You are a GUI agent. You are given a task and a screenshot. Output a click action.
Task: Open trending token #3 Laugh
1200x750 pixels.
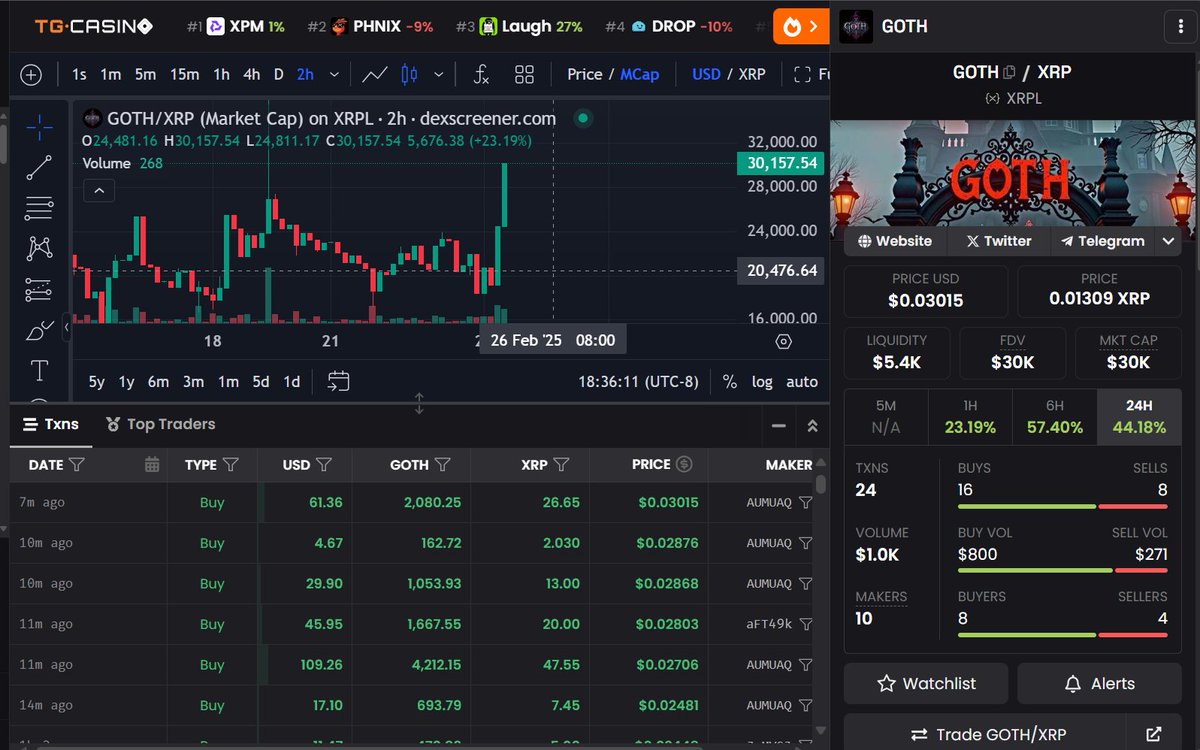519,27
